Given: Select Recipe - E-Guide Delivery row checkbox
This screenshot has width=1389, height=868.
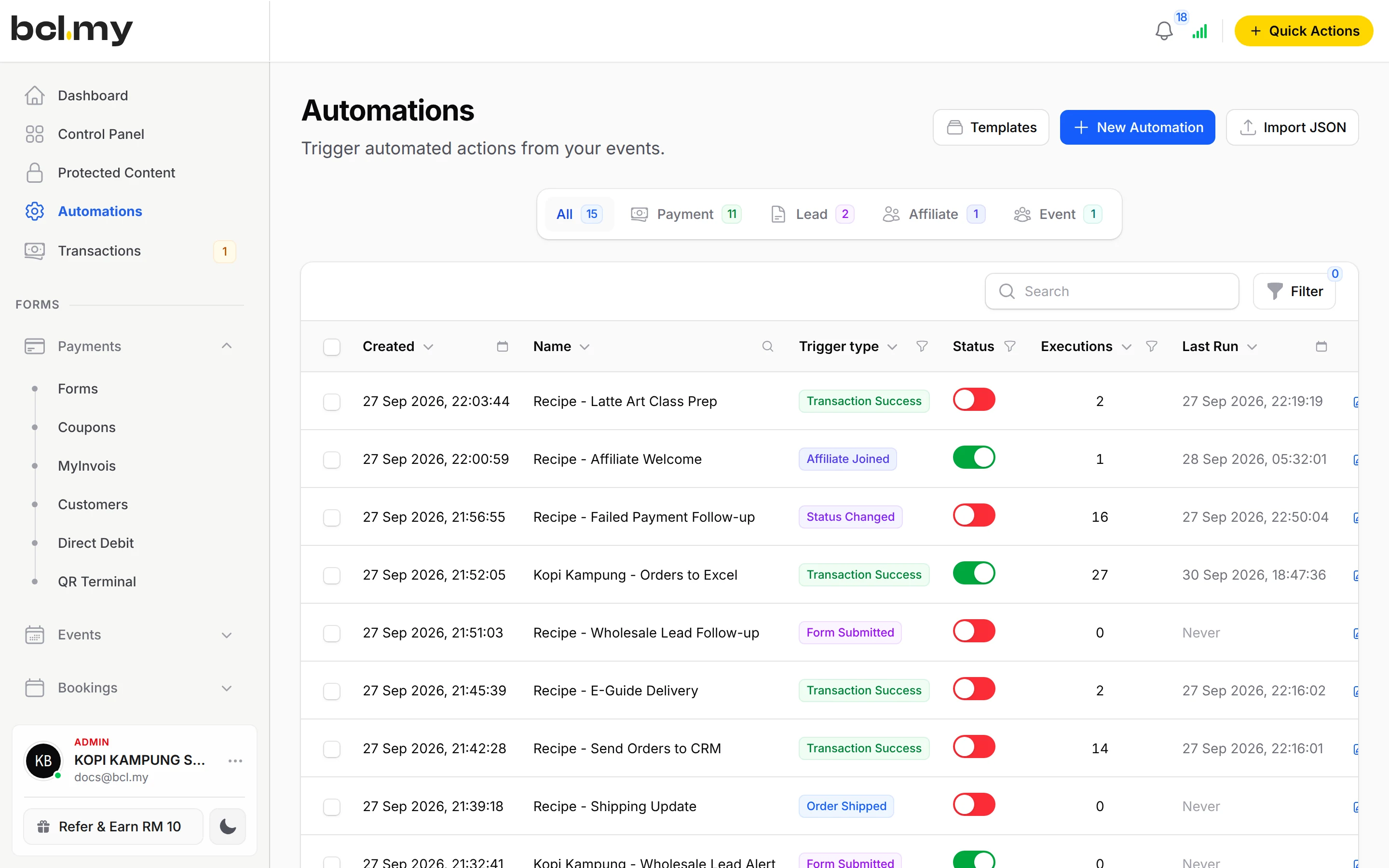Looking at the screenshot, I should point(332,691).
